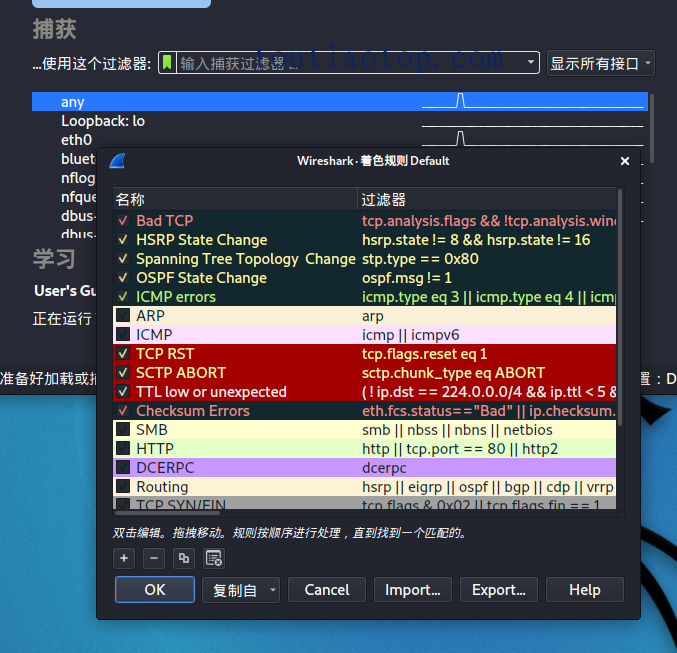Image resolution: width=677 pixels, height=653 pixels.
Task: Clear all coloring rules icon
Action: click(214, 558)
